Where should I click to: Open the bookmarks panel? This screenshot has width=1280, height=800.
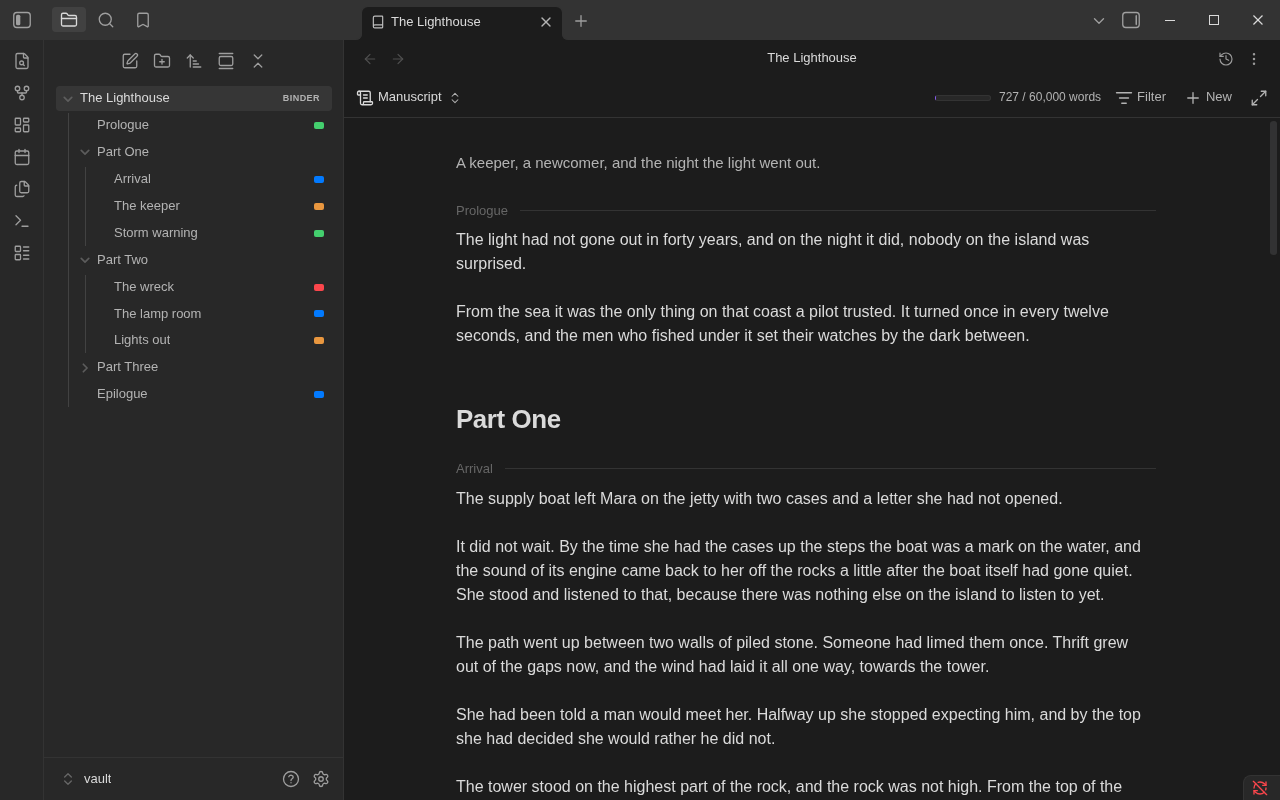pos(143,20)
